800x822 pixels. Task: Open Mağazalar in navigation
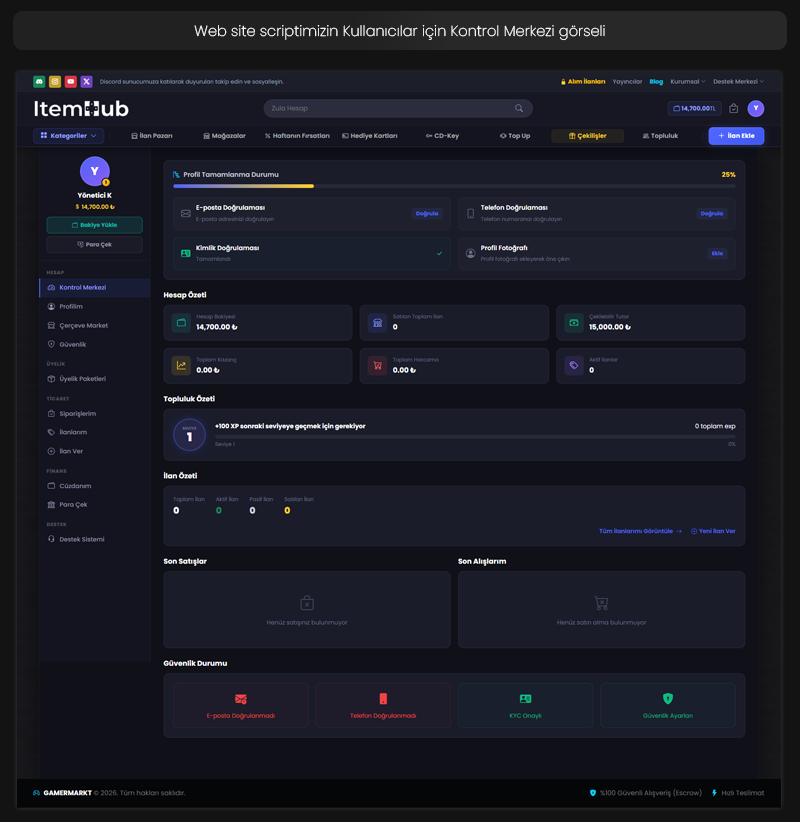[224, 135]
